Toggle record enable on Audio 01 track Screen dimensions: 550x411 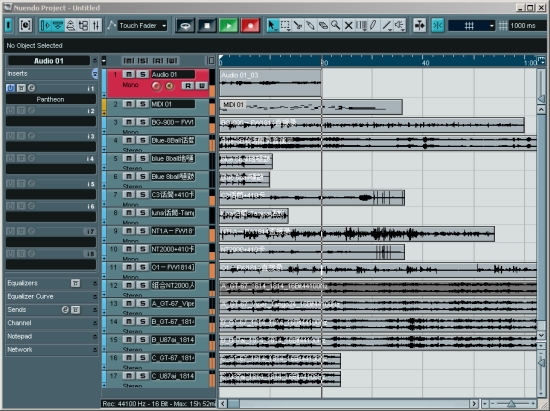(156, 86)
